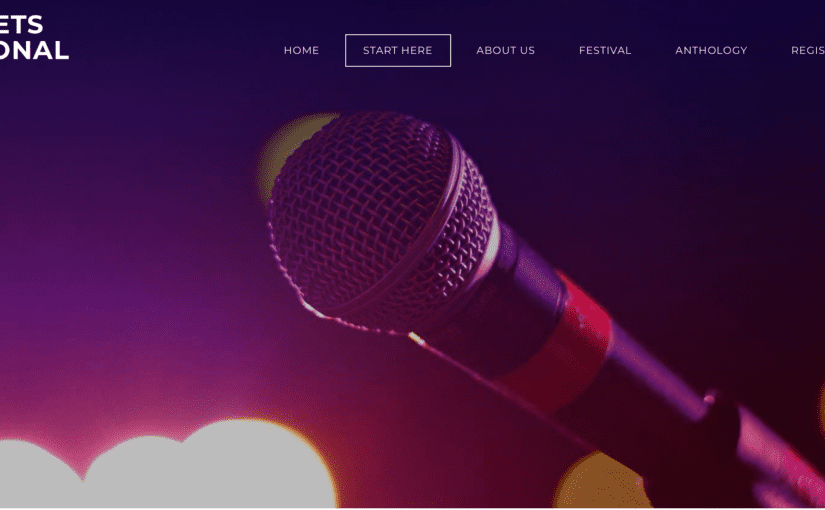Click the outlined START HERE button
Image resolution: width=825 pixels, height=510 pixels.
tap(398, 51)
